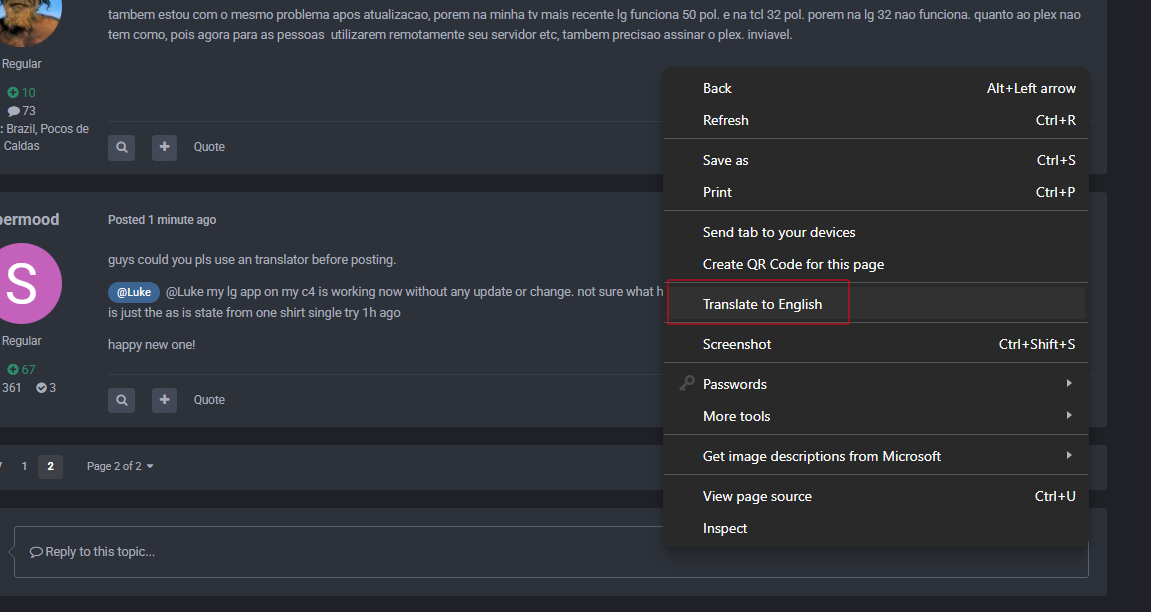Click the checkmark badge icon next to 3
Screen dimensions: 1151x612
[x=37, y=387]
